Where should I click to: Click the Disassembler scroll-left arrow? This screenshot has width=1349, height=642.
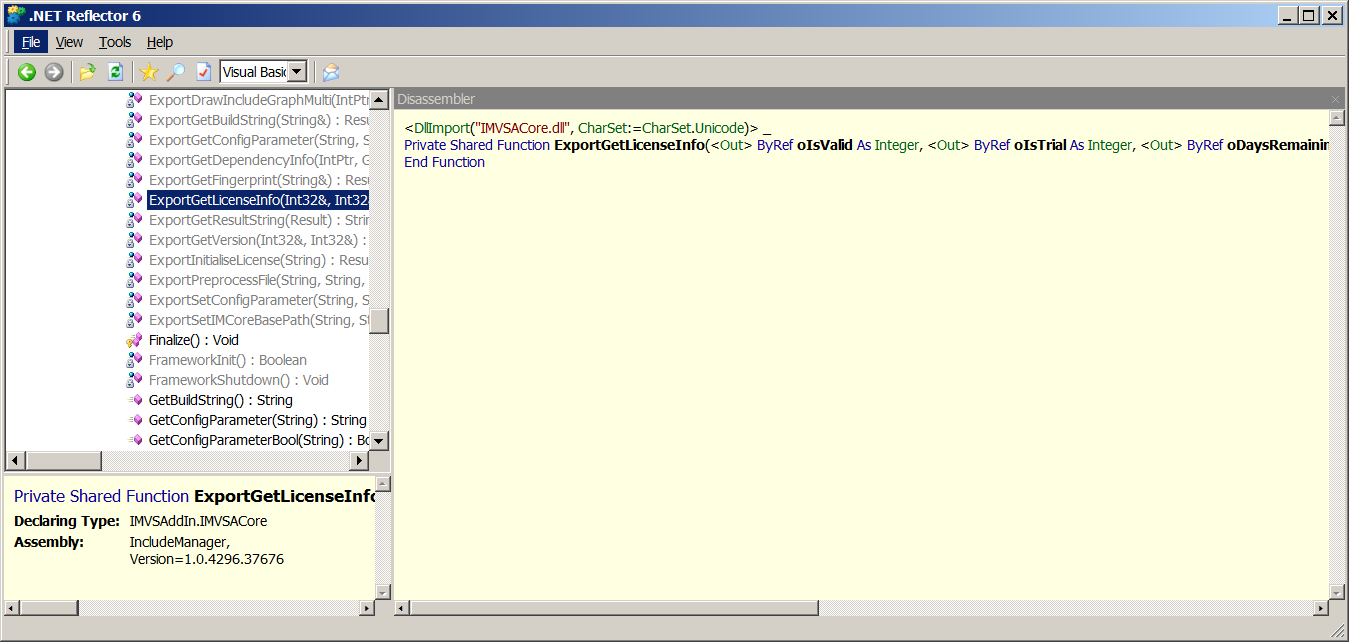coord(402,608)
